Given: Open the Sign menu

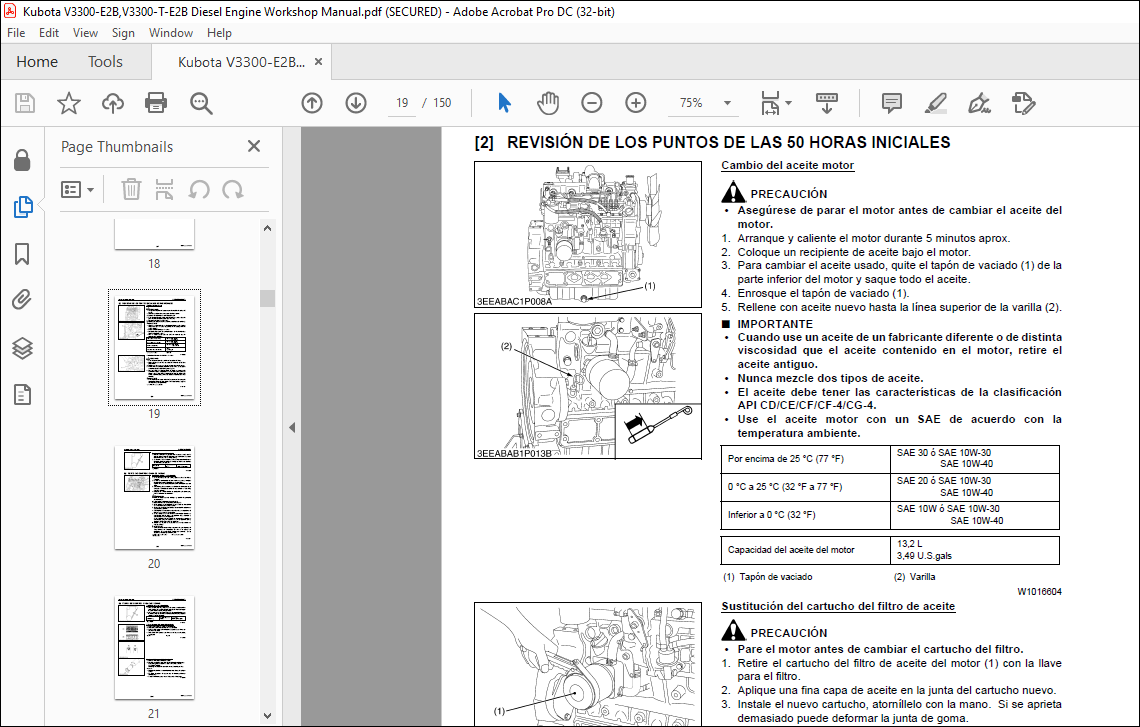Looking at the screenshot, I should tap(123, 33).
